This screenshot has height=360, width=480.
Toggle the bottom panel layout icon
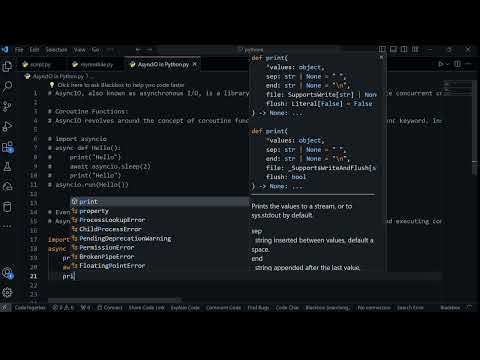pos(393,49)
